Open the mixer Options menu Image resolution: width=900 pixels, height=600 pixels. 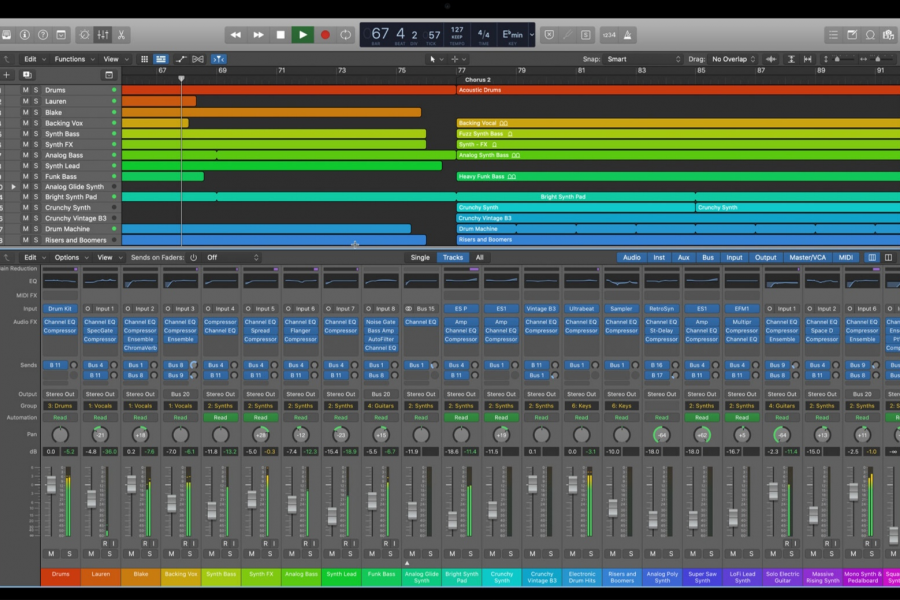pos(69,257)
